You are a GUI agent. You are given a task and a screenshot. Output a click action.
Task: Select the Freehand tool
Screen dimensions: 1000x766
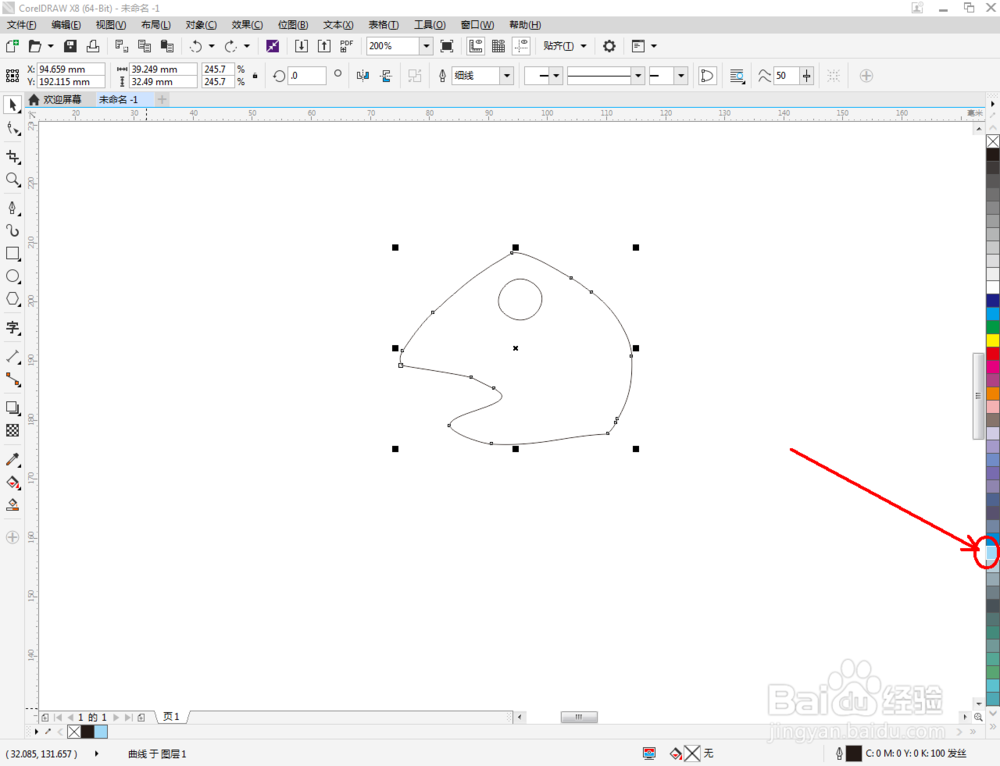pyautogui.click(x=12, y=208)
